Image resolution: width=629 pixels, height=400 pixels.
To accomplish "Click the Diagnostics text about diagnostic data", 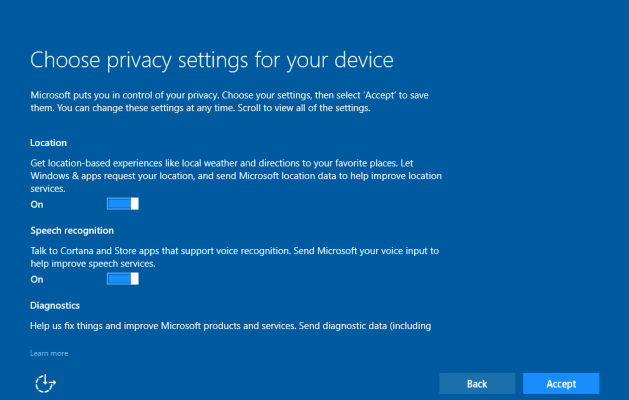I will [x=231, y=326].
